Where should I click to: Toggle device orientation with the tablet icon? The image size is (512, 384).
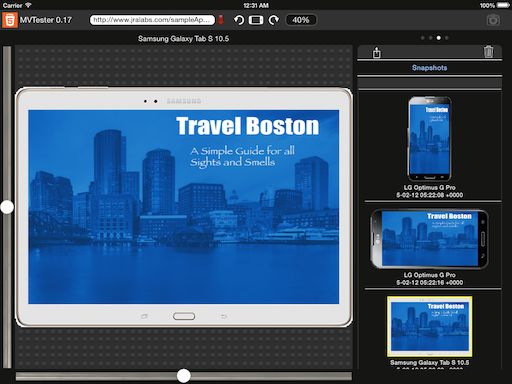pos(256,20)
